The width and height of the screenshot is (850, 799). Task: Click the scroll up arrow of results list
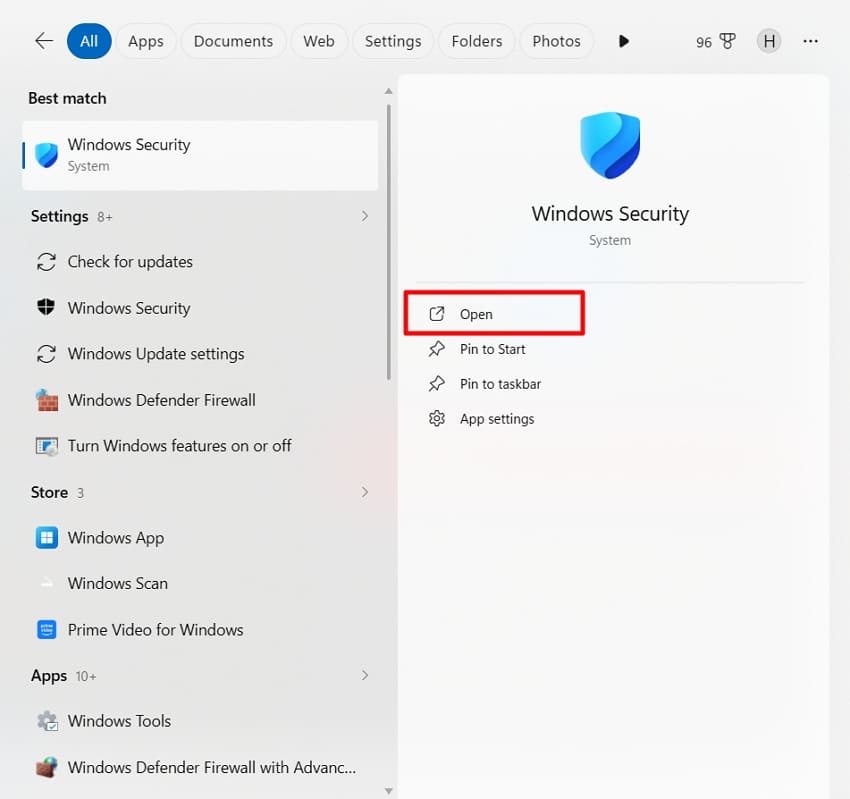coord(389,91)
